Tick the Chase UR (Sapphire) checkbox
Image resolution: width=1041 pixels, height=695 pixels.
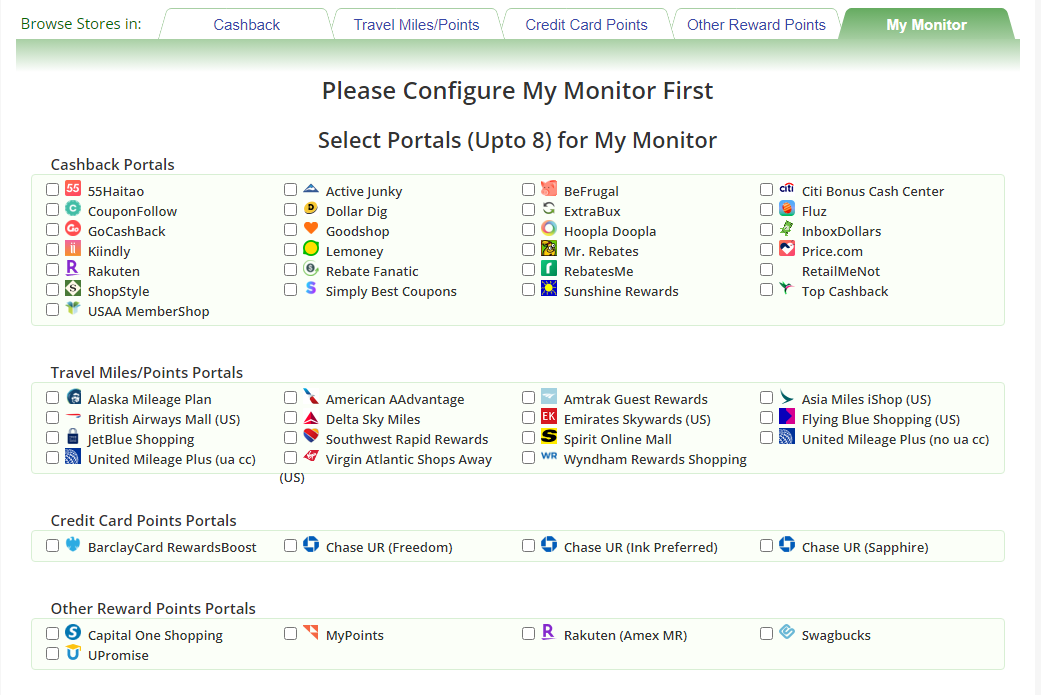[x=766, y=545]
